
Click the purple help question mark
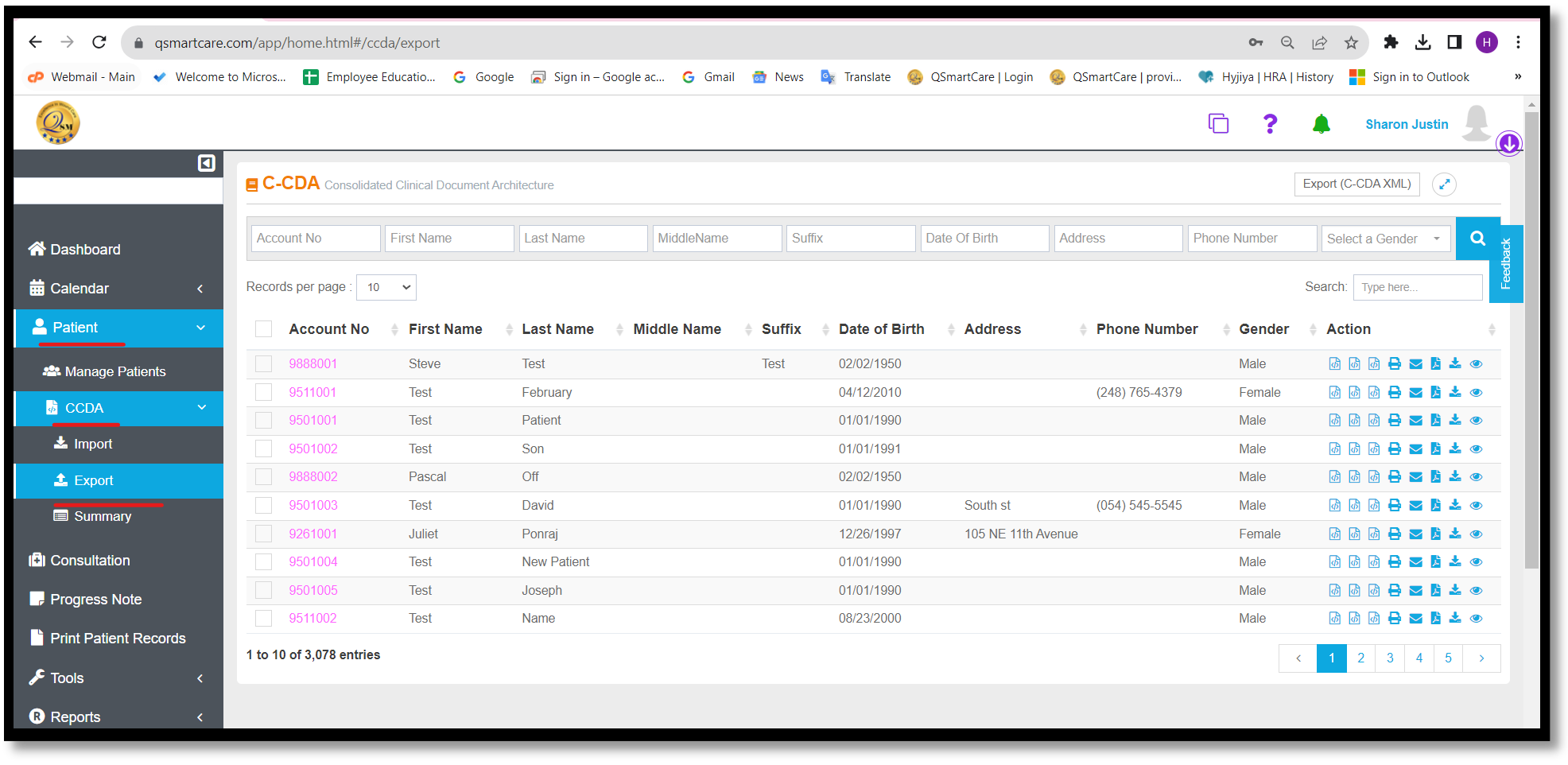(1270, 124)
